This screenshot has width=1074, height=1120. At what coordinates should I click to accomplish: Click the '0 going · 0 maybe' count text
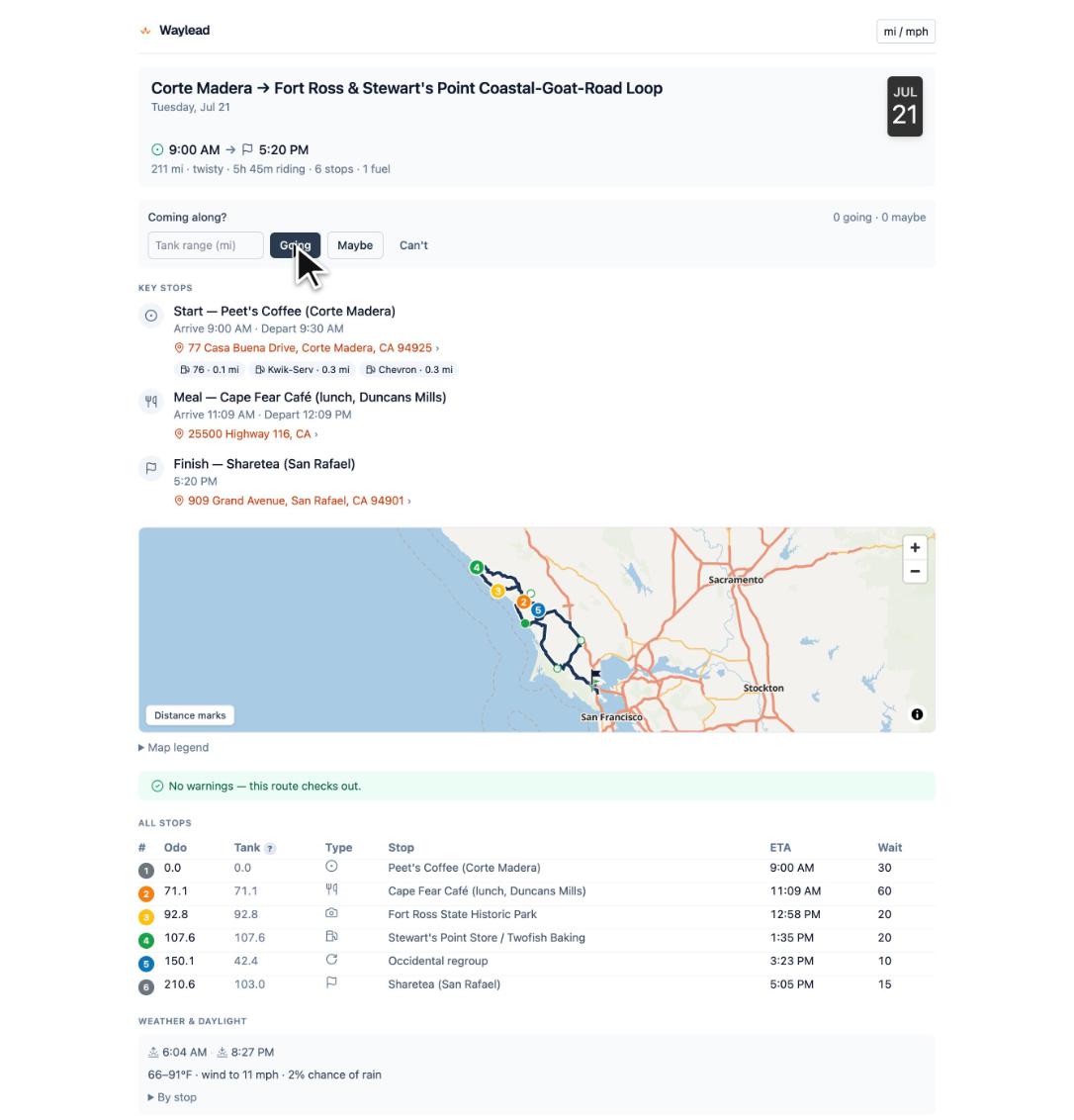(879, 217)
